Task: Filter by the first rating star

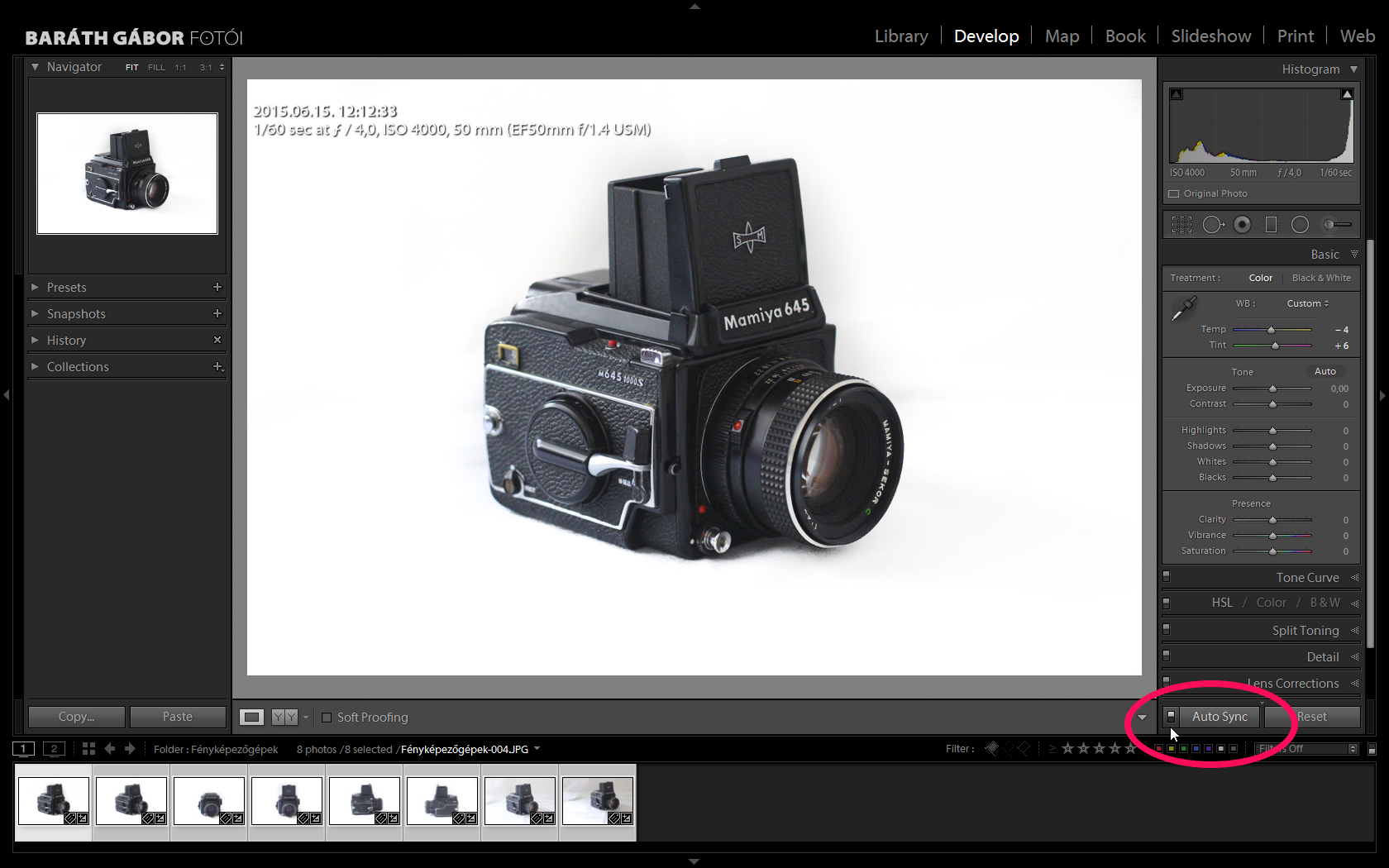Action: coord(1067,749)
